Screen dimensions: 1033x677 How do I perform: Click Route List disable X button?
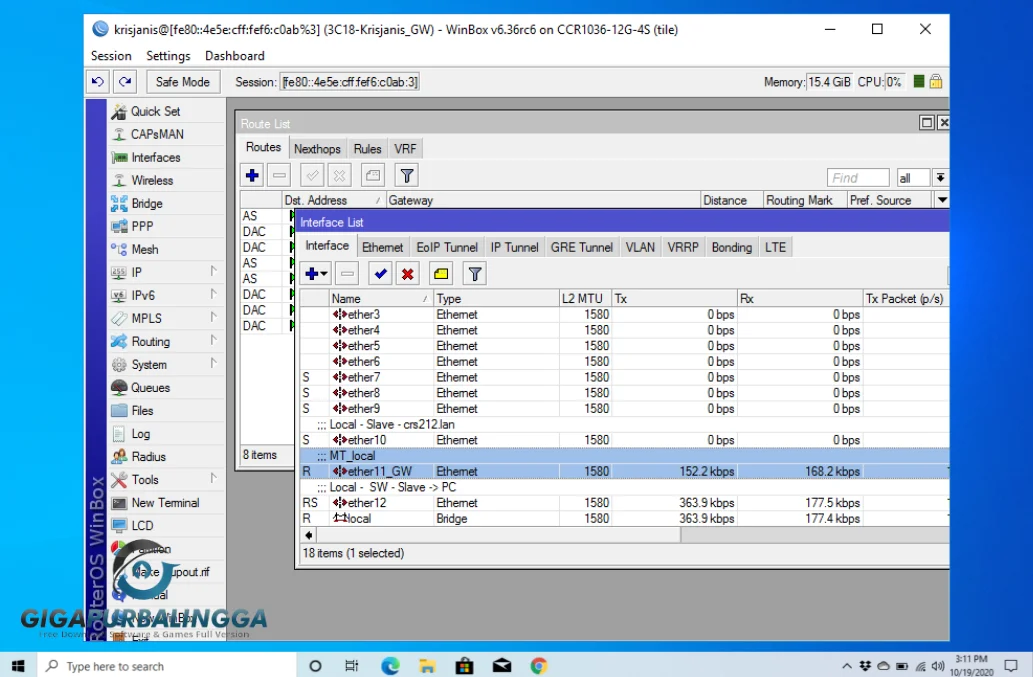(339, 176)
